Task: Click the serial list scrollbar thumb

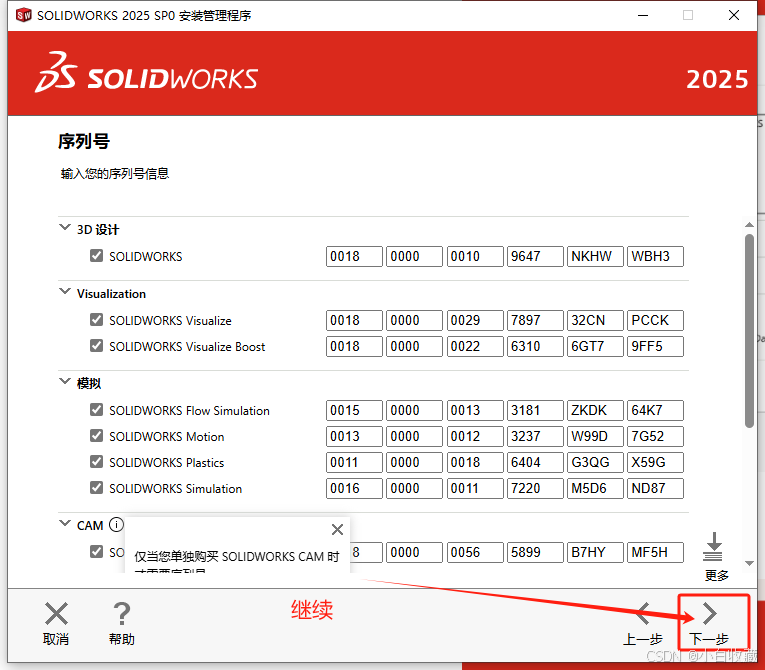Action: pos(749,331)
